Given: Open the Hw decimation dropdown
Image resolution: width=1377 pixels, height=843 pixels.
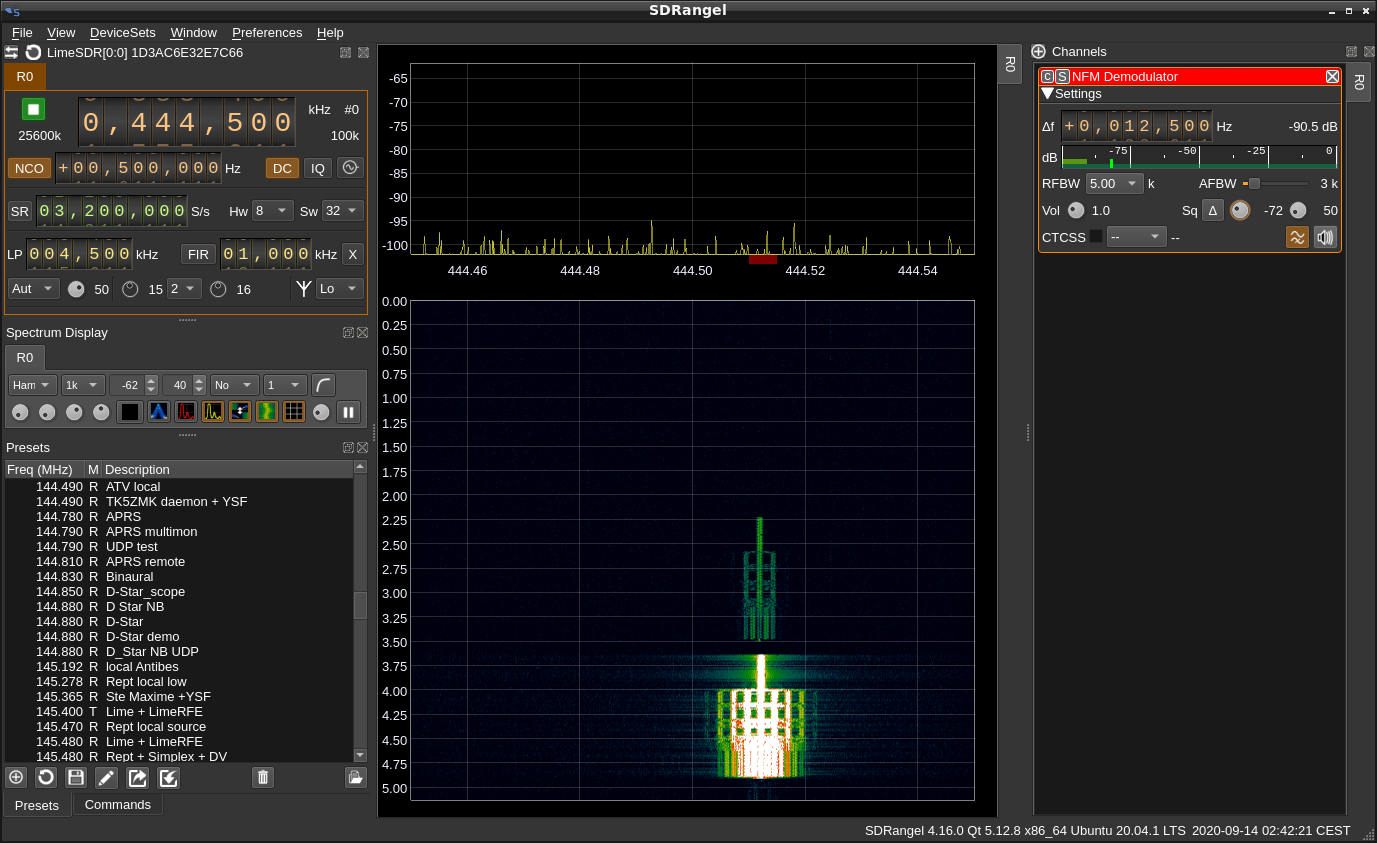Looking at the screenshot, I should tap(272, 211).
